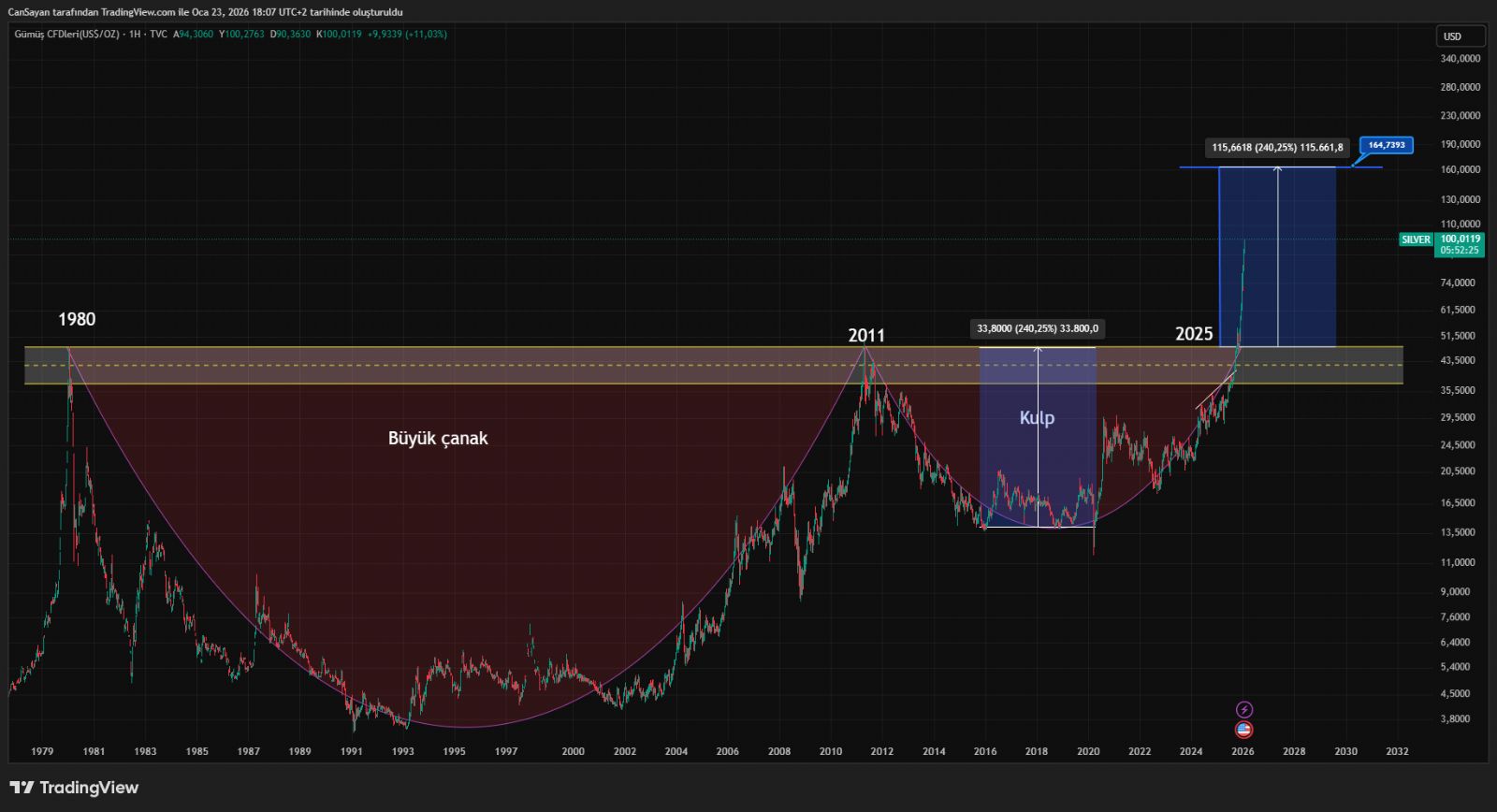
Task: Click the '2025' breakout text label
Action: (1194, 334)
